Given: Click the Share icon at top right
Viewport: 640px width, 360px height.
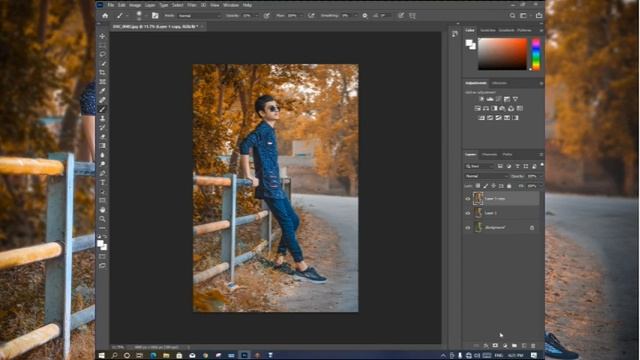Looking at the screenshot, I should pyautogui.click(x=539, y=16).
